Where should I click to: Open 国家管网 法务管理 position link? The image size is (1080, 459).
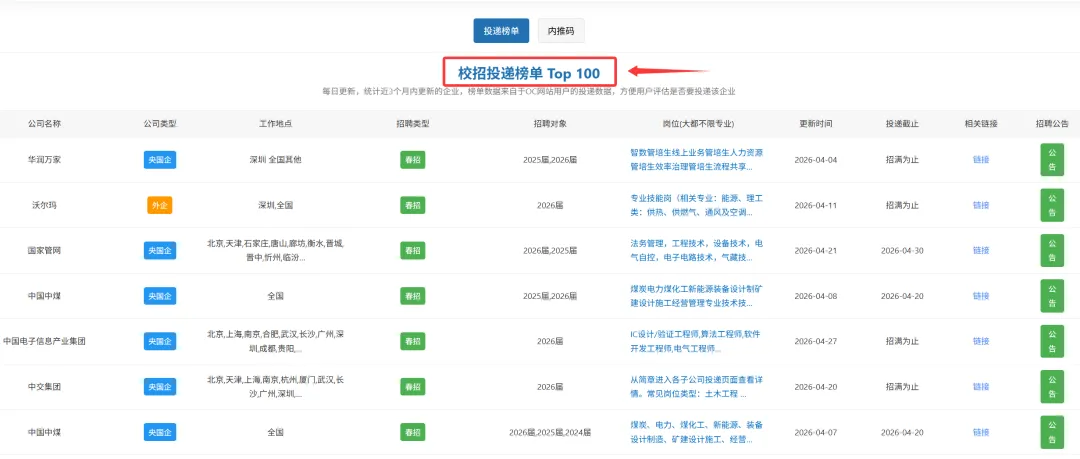[696, 250]
